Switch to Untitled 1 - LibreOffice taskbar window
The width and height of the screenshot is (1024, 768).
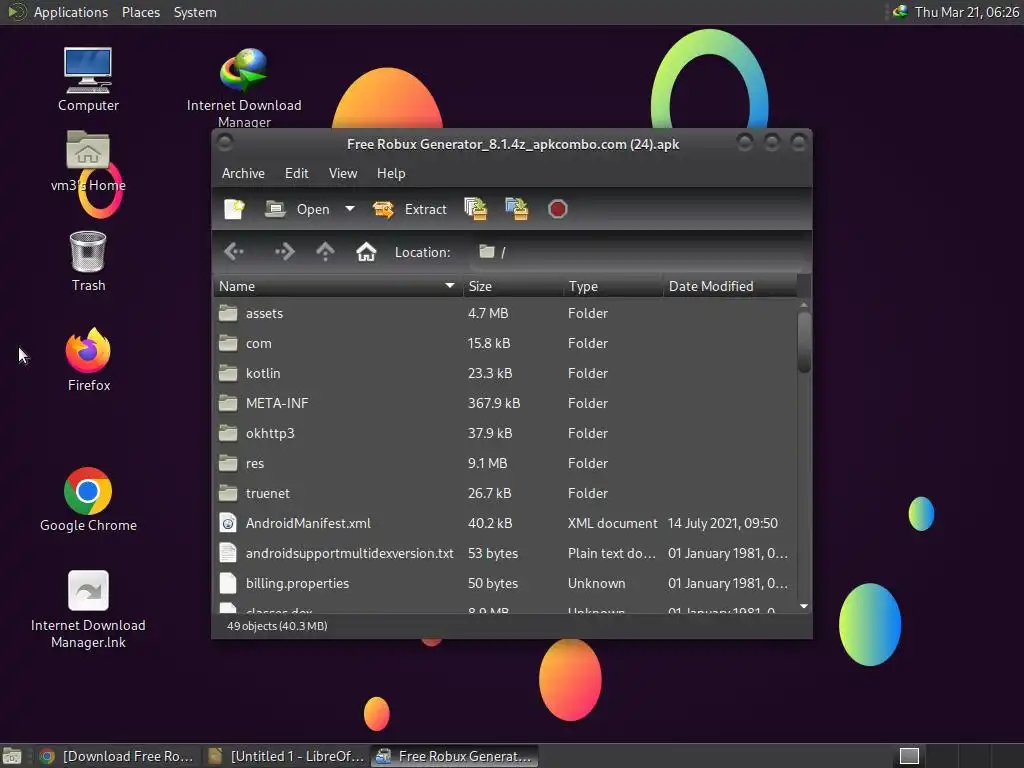[x=286, y=756]
